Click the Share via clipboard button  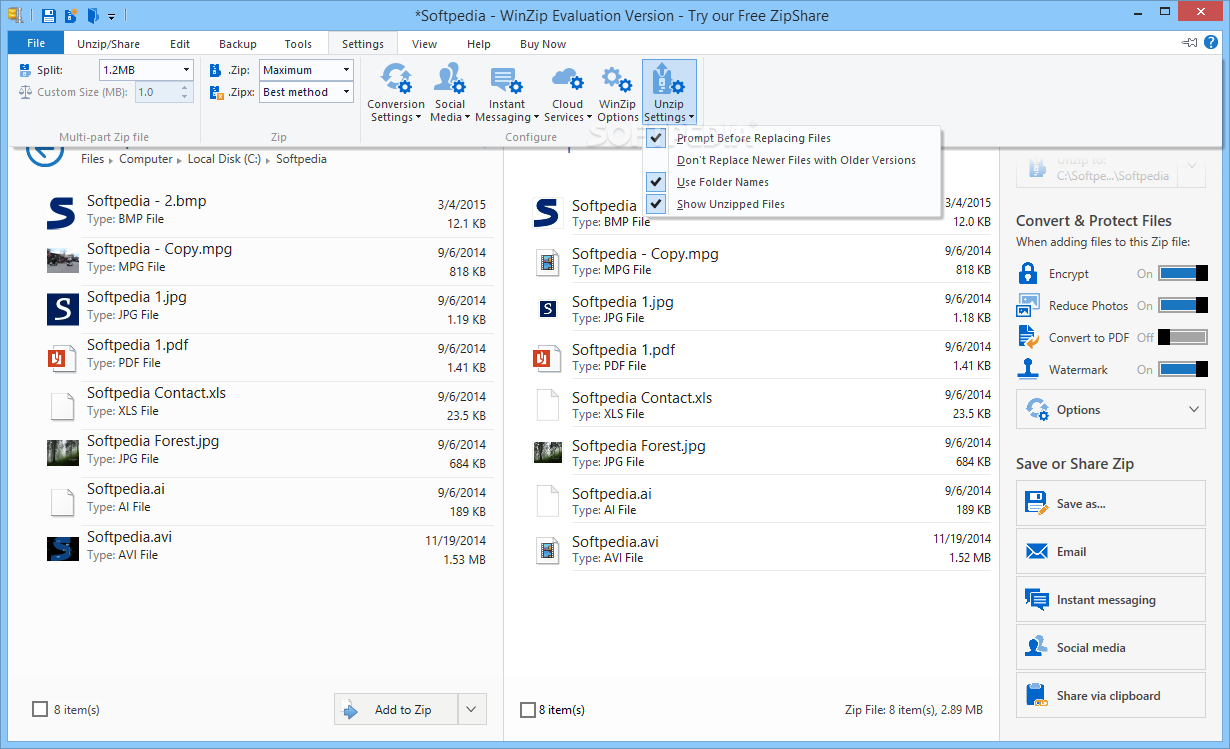pyautogui.click(x=1111, y=695)
